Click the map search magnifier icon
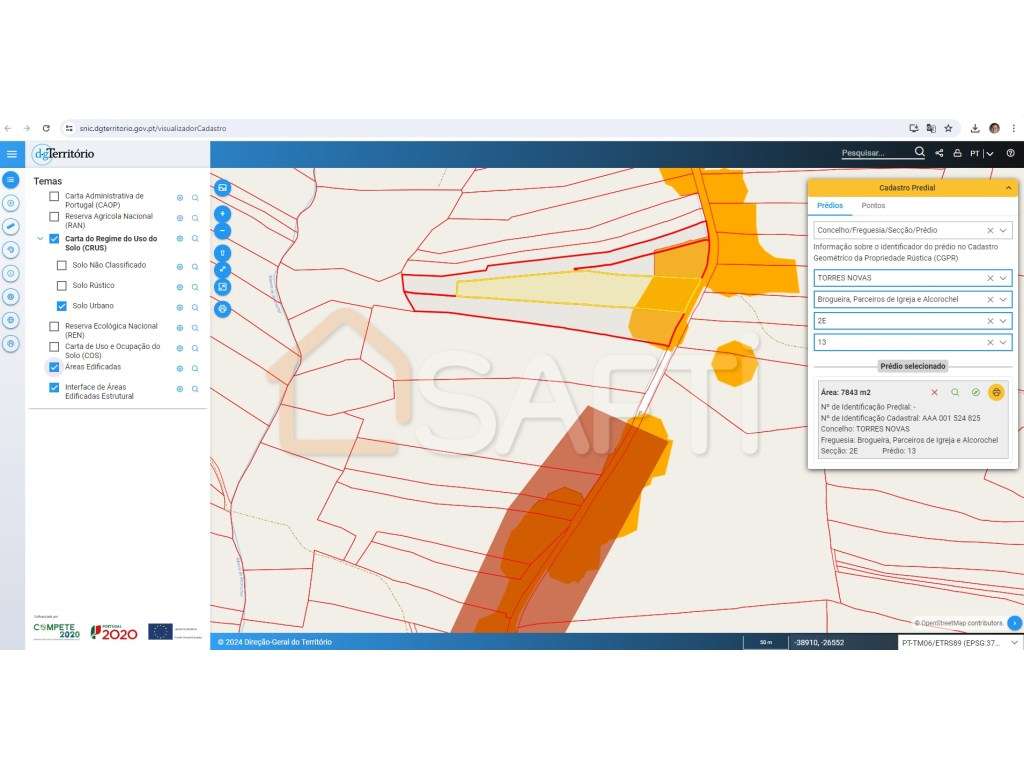 coord(920,152)
